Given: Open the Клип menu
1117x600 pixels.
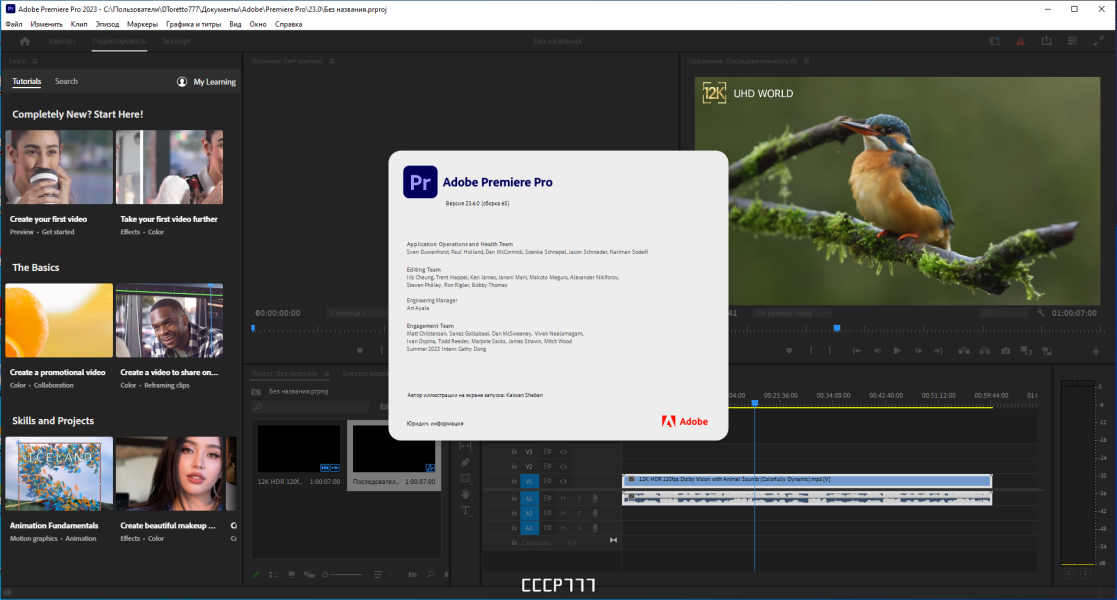Looking at the screenshot, I should point(79,24).
